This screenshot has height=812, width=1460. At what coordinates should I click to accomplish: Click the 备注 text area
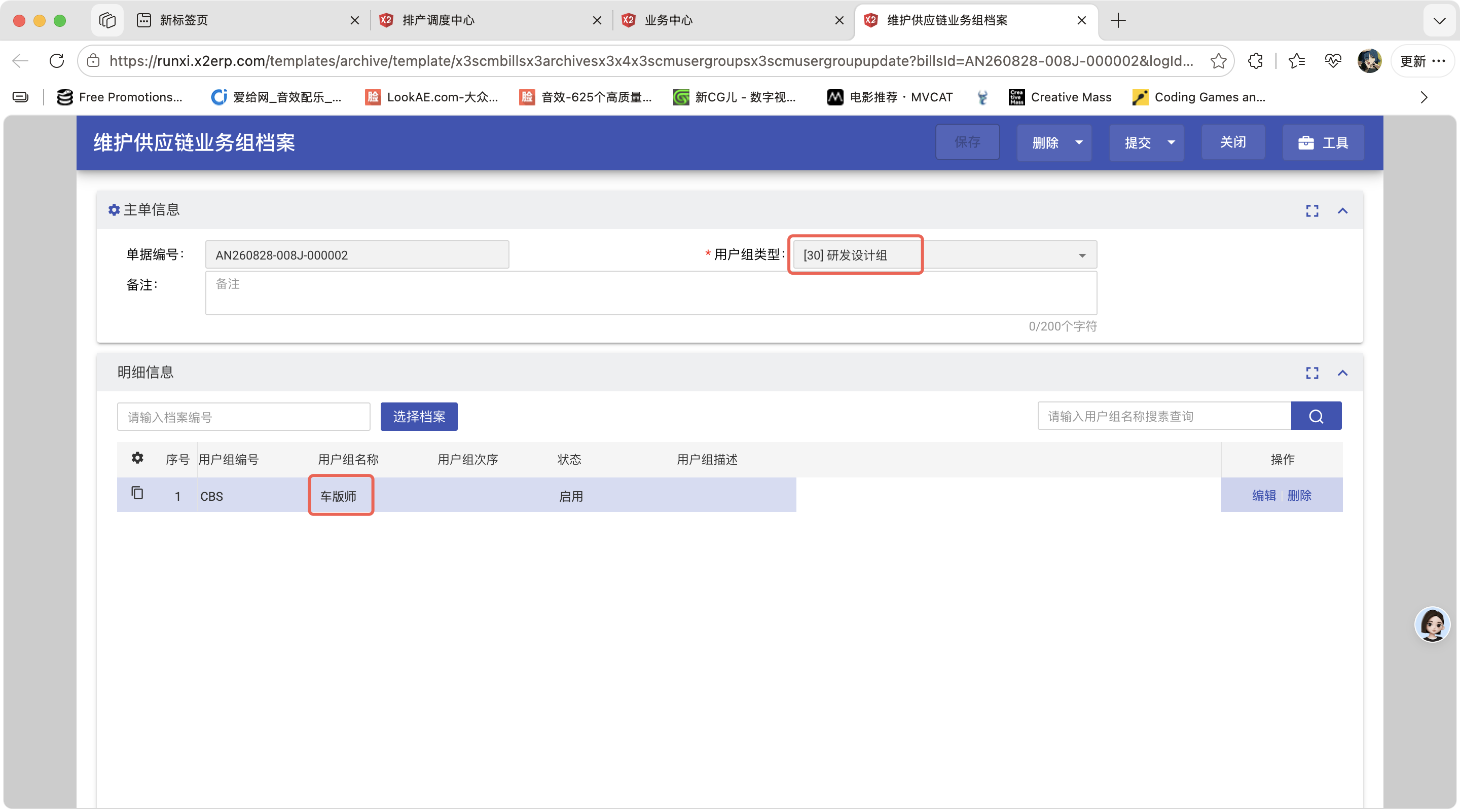point(651,293)
